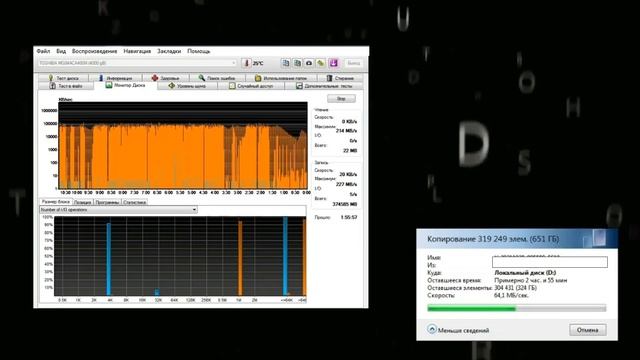Switch to the Тест в файл tab

coord(66,86)
